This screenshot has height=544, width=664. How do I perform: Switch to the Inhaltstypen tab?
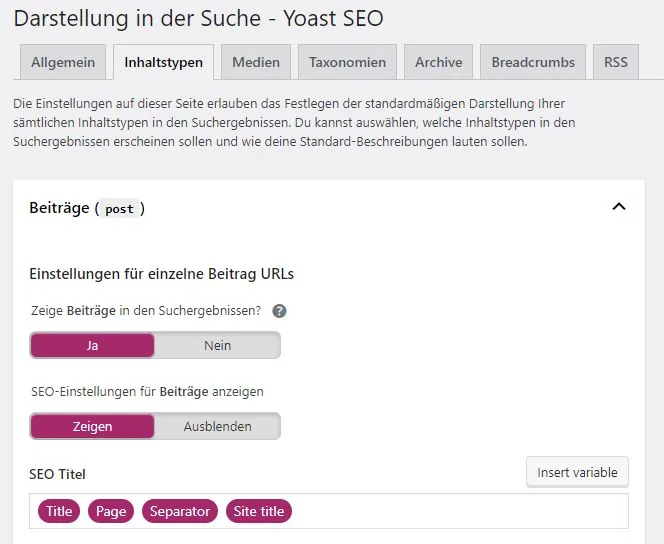[163, 62]
